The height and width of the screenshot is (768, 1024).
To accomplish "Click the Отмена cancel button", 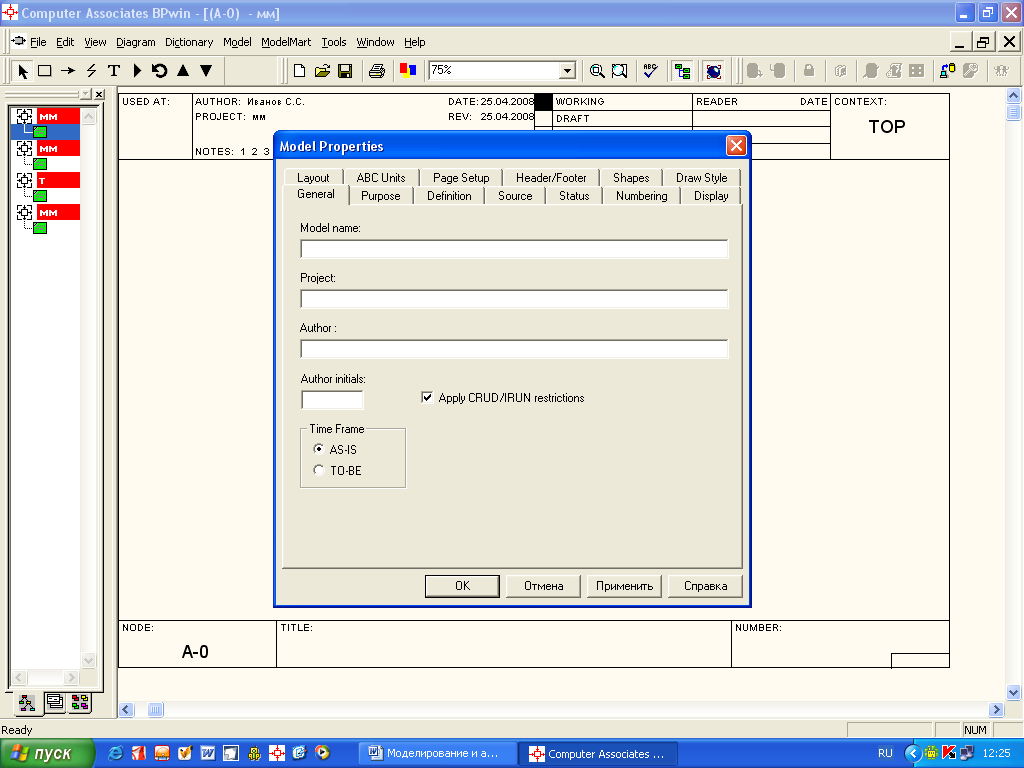I will [543, 586].
